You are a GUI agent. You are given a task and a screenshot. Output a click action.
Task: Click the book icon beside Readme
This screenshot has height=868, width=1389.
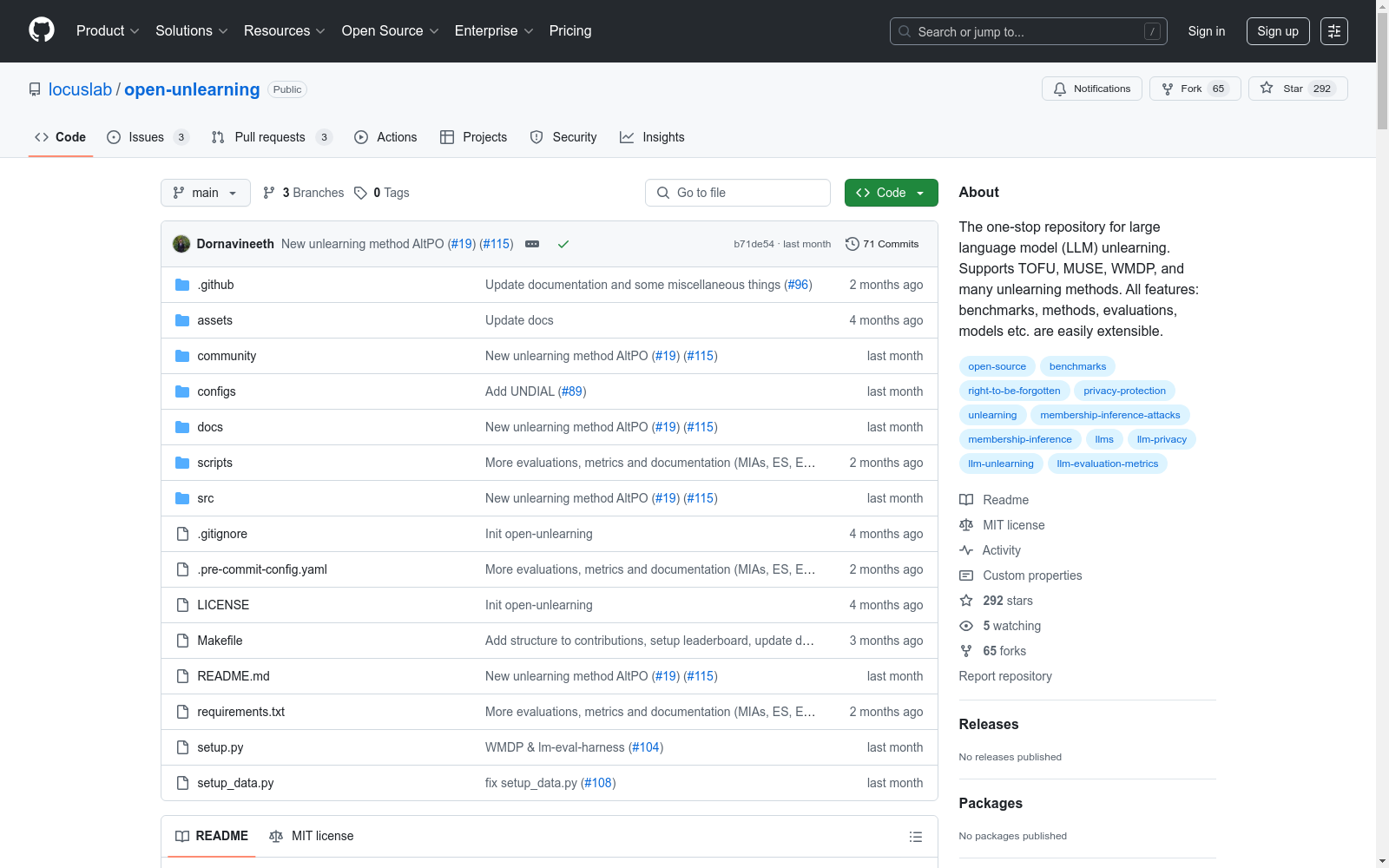pos(966,500)
